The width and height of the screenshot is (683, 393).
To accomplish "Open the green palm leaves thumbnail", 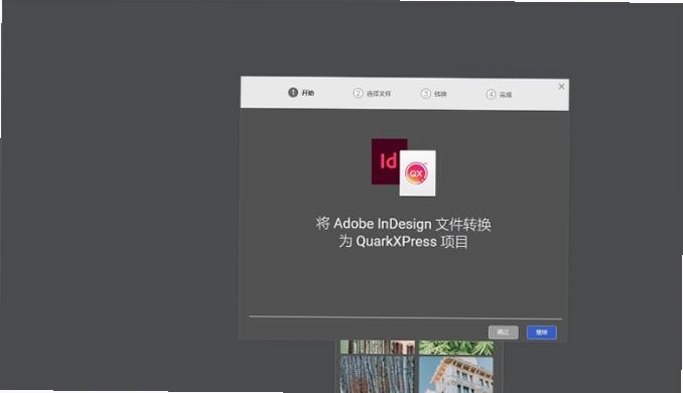I will click(456, 347).
